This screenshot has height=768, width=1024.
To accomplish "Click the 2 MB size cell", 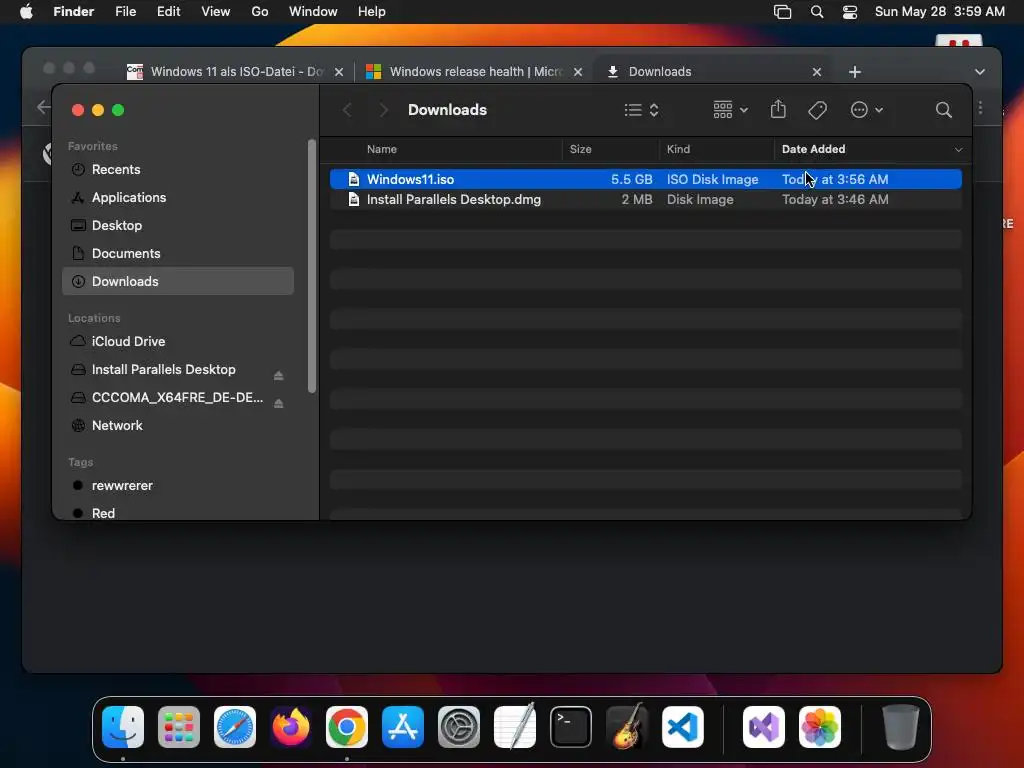I will click(x=637, y=199).
